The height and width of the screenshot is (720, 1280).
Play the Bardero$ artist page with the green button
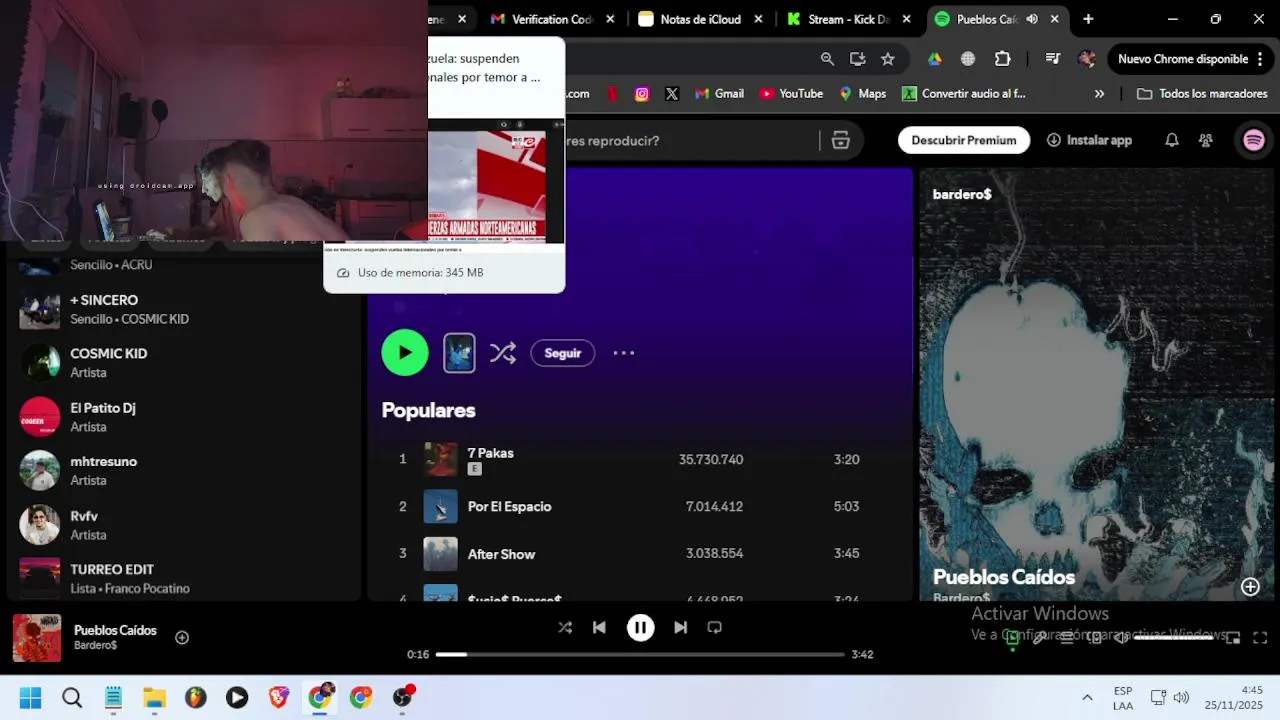click(x=405, y=352)
